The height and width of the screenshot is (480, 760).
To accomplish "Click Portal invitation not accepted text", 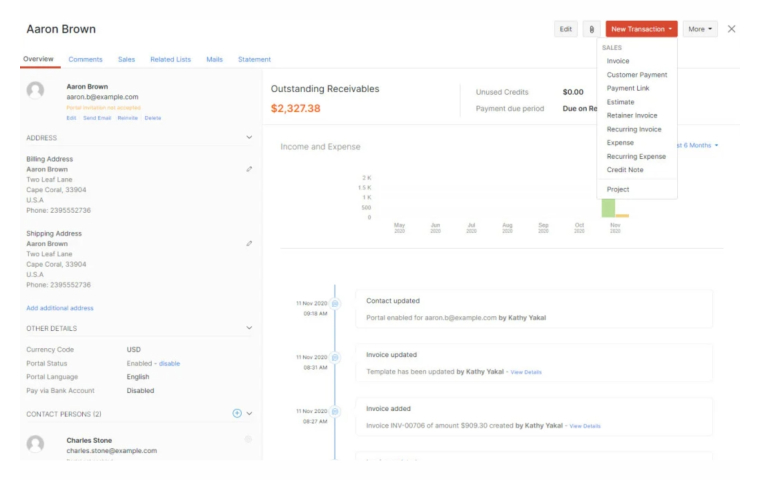I will point(103,108).
